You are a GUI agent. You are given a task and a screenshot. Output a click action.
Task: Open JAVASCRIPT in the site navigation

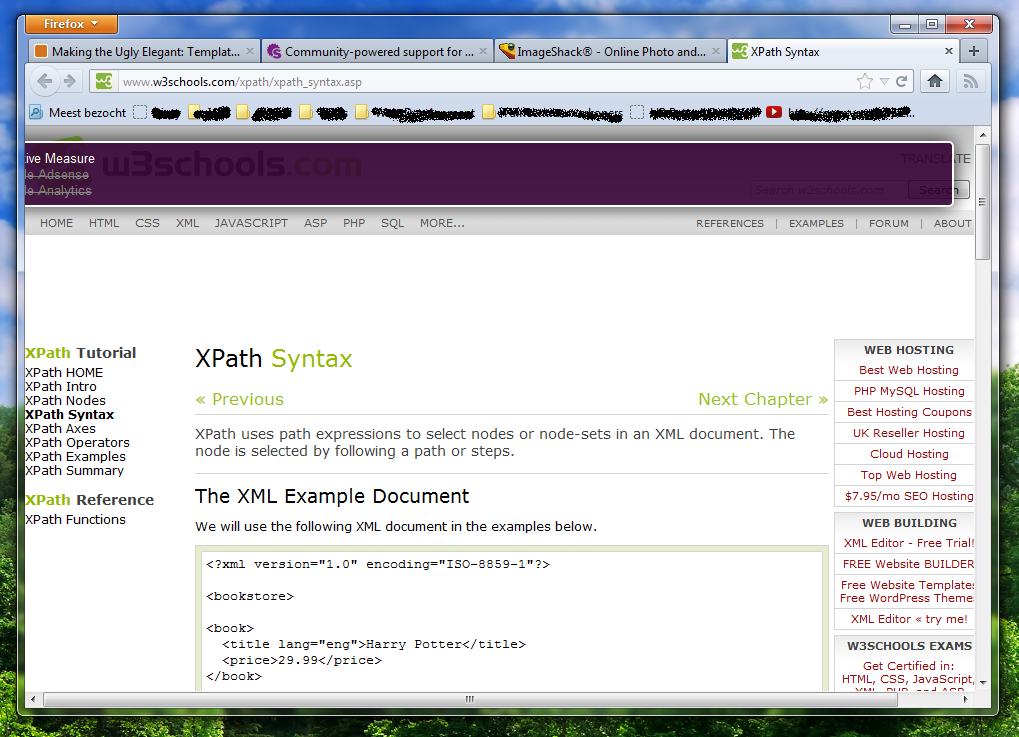pos(251,223)
